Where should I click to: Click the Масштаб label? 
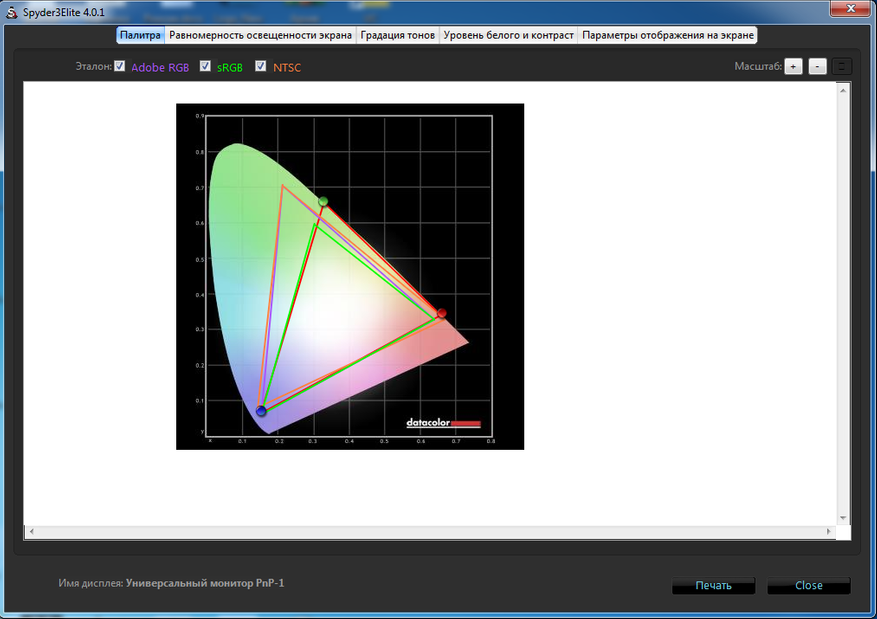click(758, 66)
